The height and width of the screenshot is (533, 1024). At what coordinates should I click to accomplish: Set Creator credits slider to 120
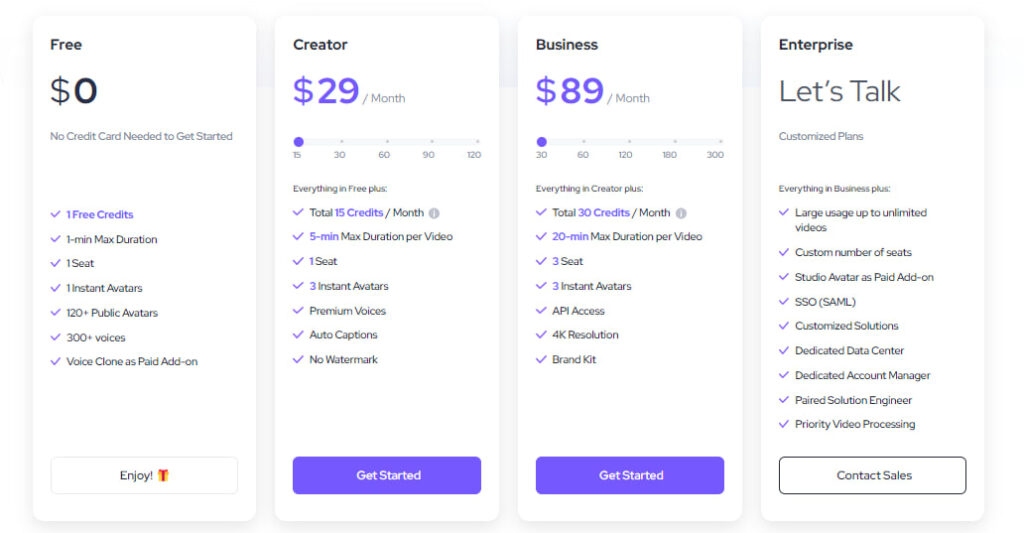click(477, 141)
